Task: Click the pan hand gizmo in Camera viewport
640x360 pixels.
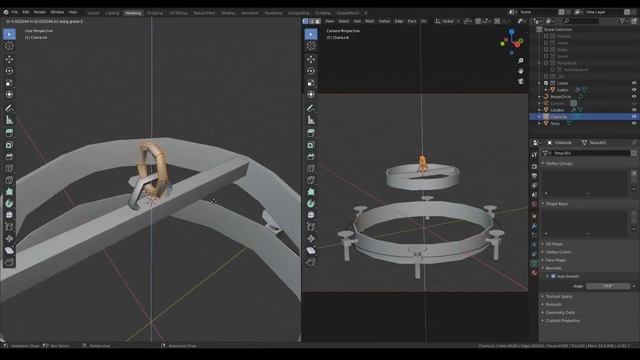Action: click(x=520, y=71)
